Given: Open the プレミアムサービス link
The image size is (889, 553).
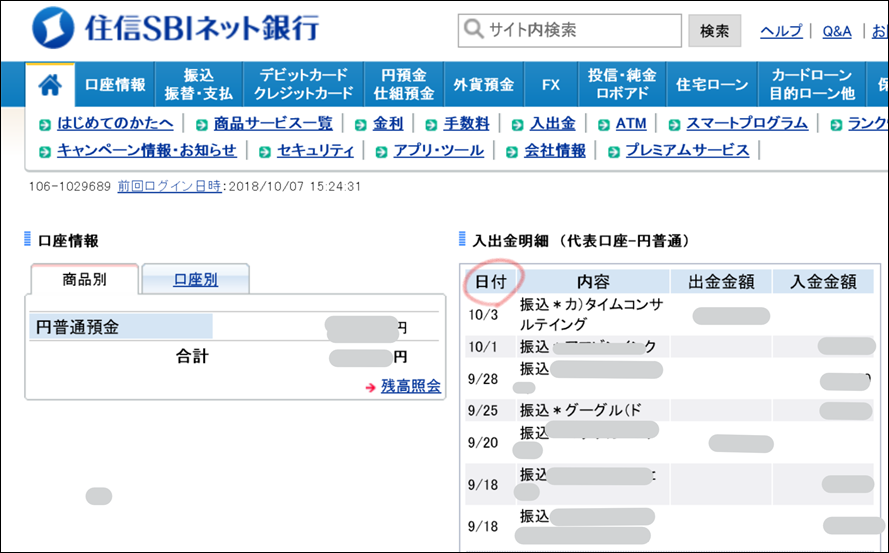Looking at the screenshot, I should point(687,150).
